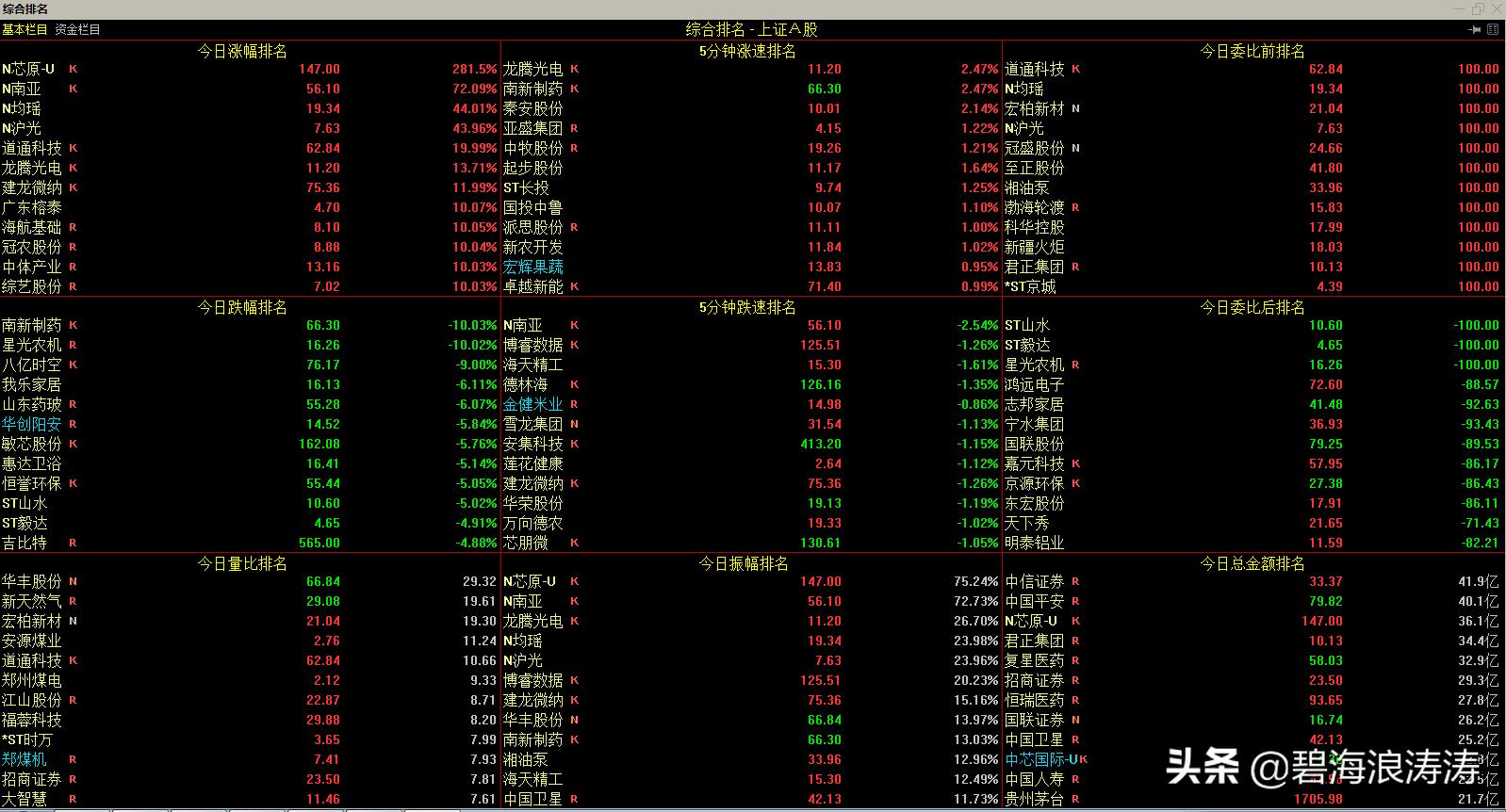
Task: Click the 今日涨幅排名 panel header
Action: pyautogui.click(x=242, y=51)
